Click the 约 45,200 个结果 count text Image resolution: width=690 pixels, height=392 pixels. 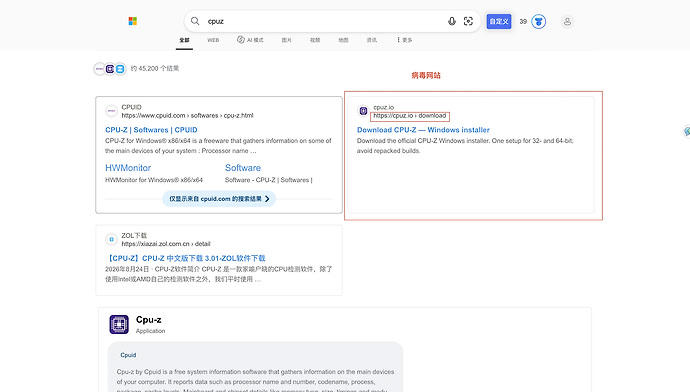154,69
